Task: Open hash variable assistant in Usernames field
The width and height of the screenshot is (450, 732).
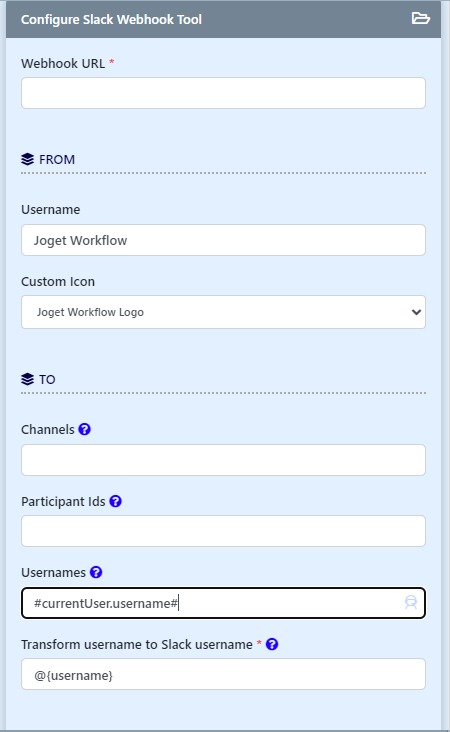Action: [411, 603]
